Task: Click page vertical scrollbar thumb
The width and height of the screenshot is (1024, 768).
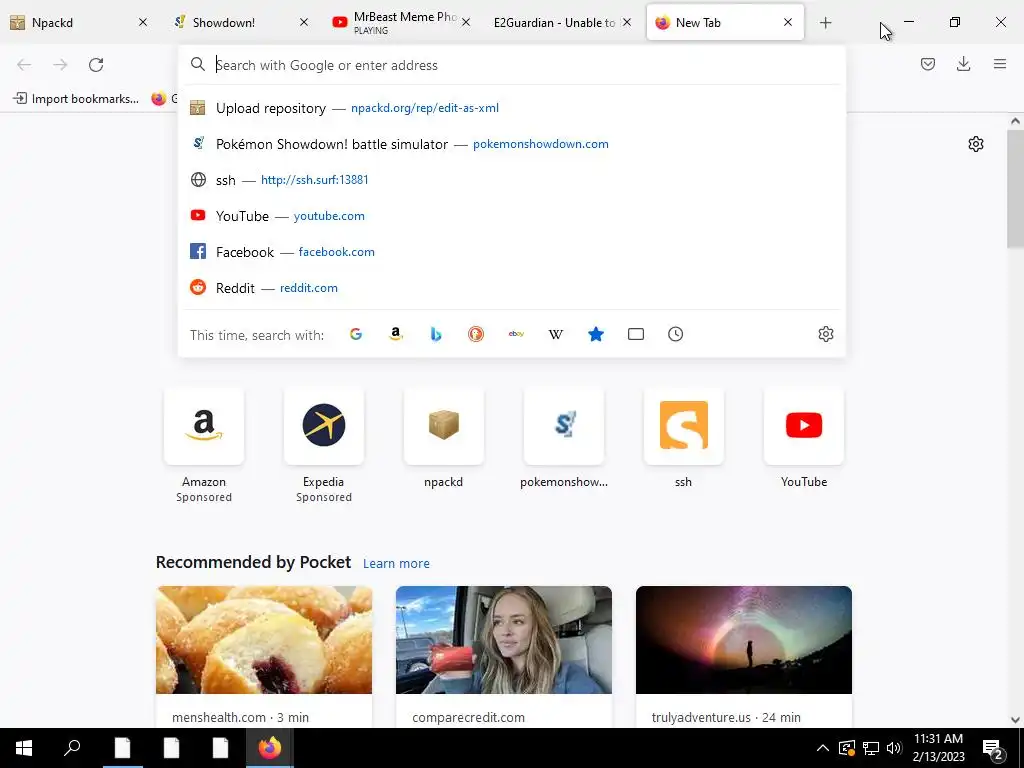Action: click(x=1015, y=189)
